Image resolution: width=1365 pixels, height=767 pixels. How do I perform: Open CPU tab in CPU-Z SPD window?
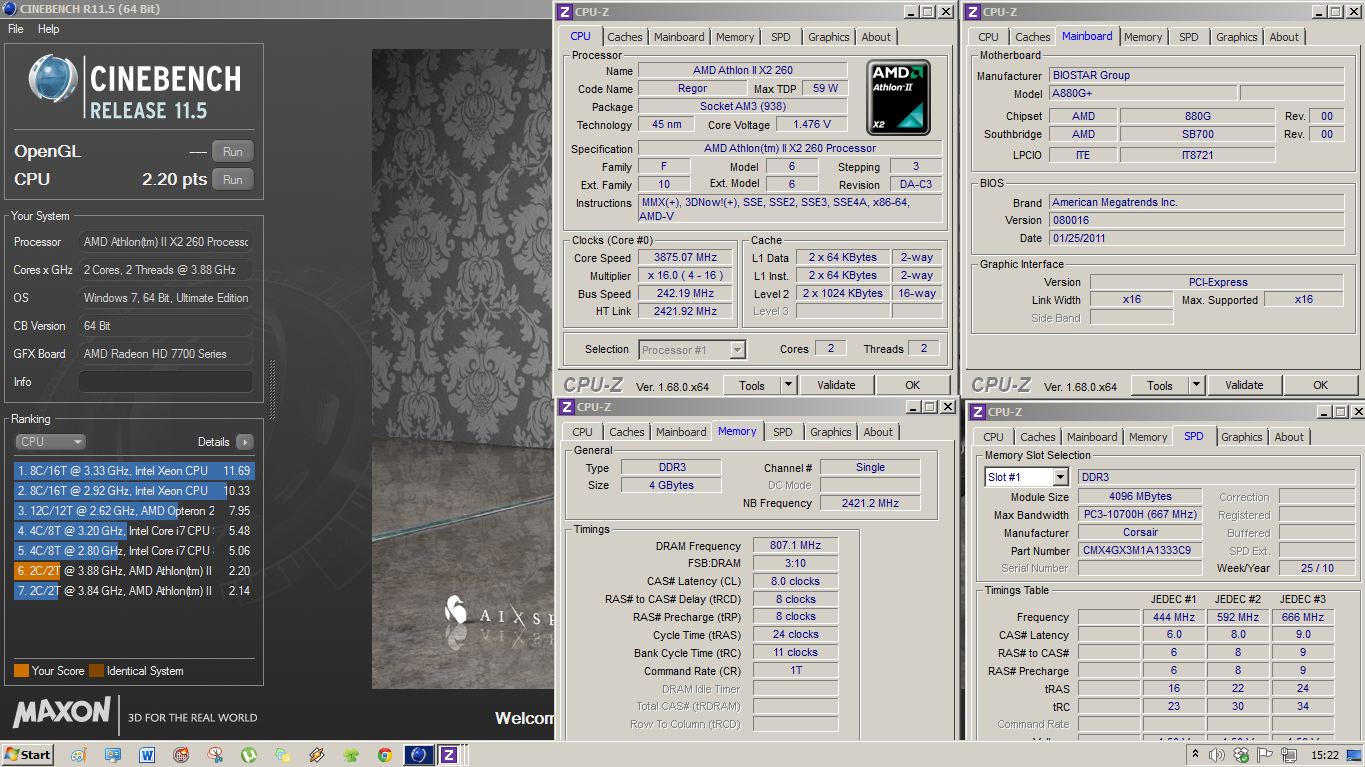pos(993,437)
